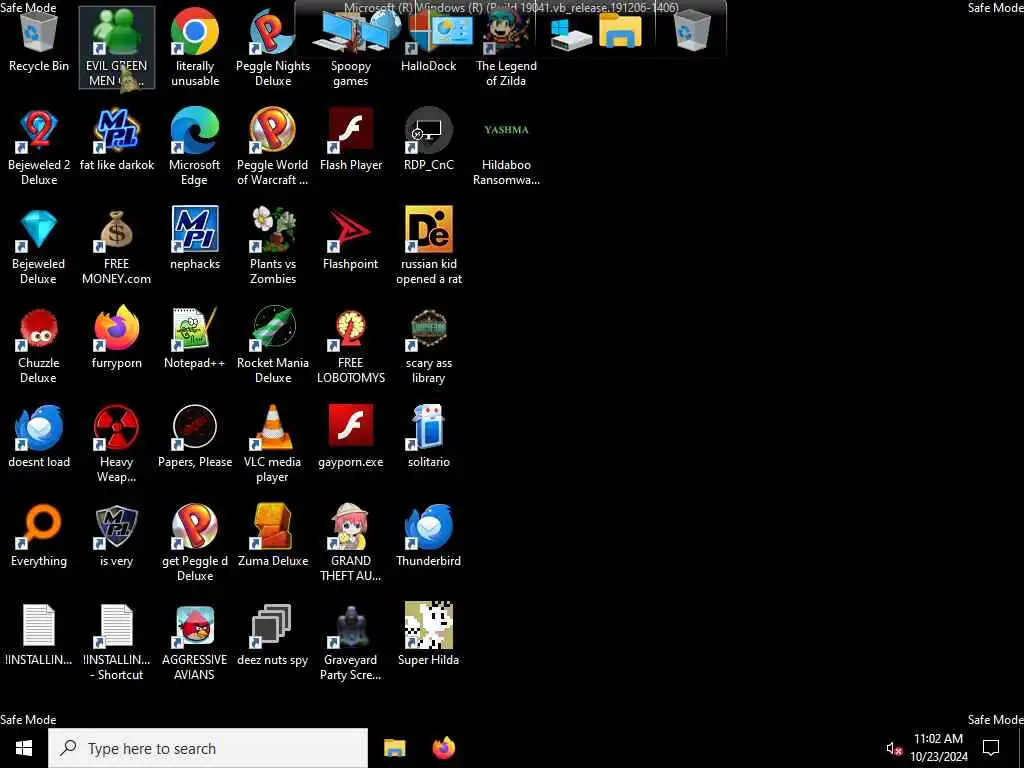Open The Legend of Zilda icon

[506, 47]
